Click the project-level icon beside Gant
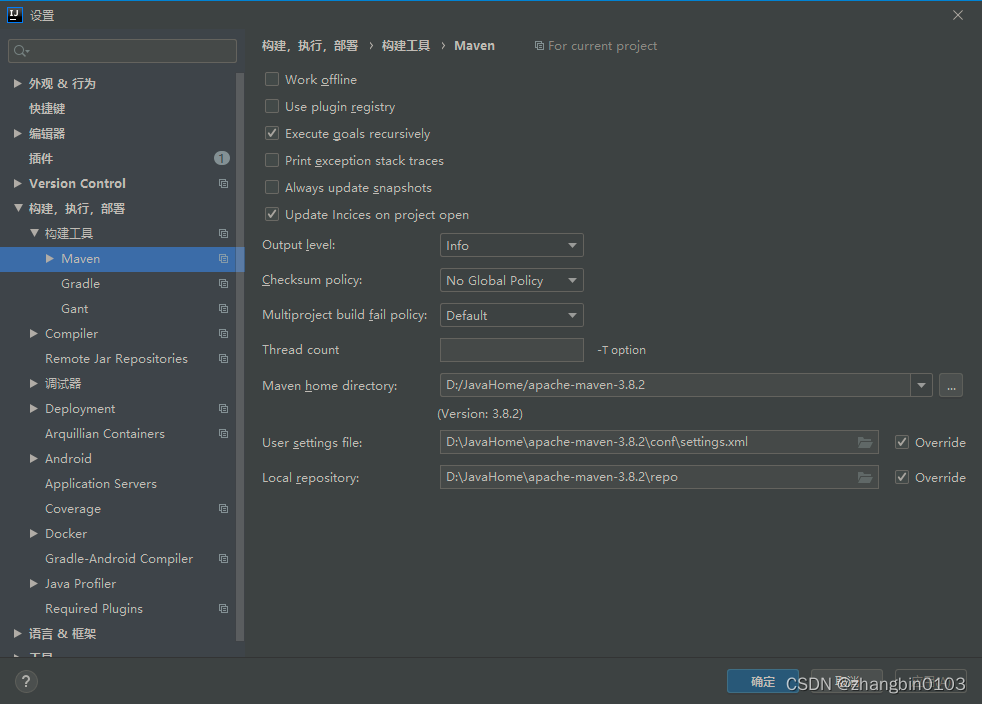The height and width of the screenshot is (704, 982). coord(223,309)
